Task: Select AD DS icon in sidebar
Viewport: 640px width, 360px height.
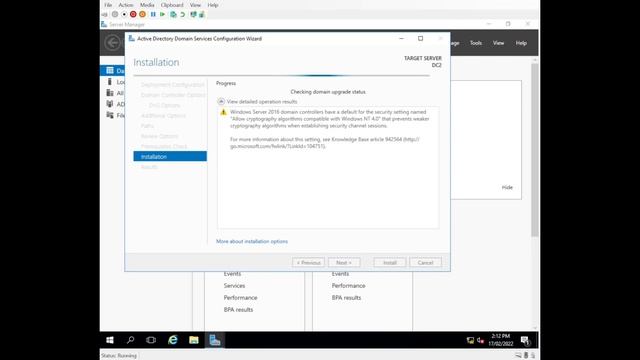Action: pyautogui.click(x=110, y=104)
